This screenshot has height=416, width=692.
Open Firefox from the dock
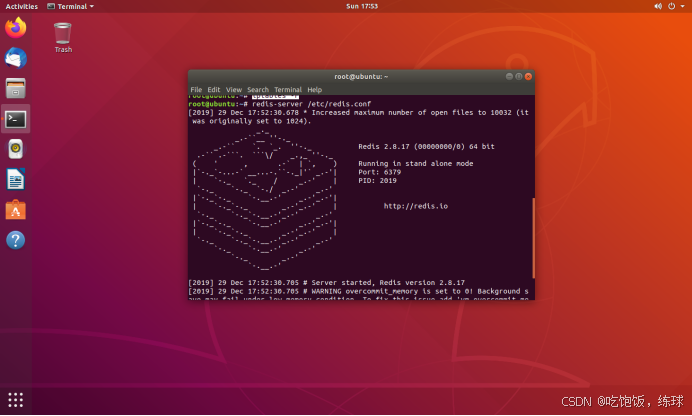15,28
